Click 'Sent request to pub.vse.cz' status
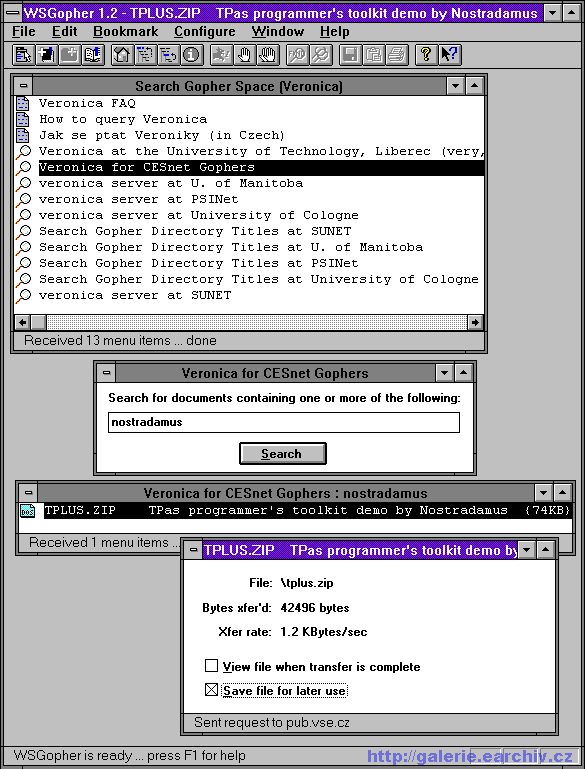Image resolution: width=585 pixels, height=769 pixels. (x=272, y=722)
